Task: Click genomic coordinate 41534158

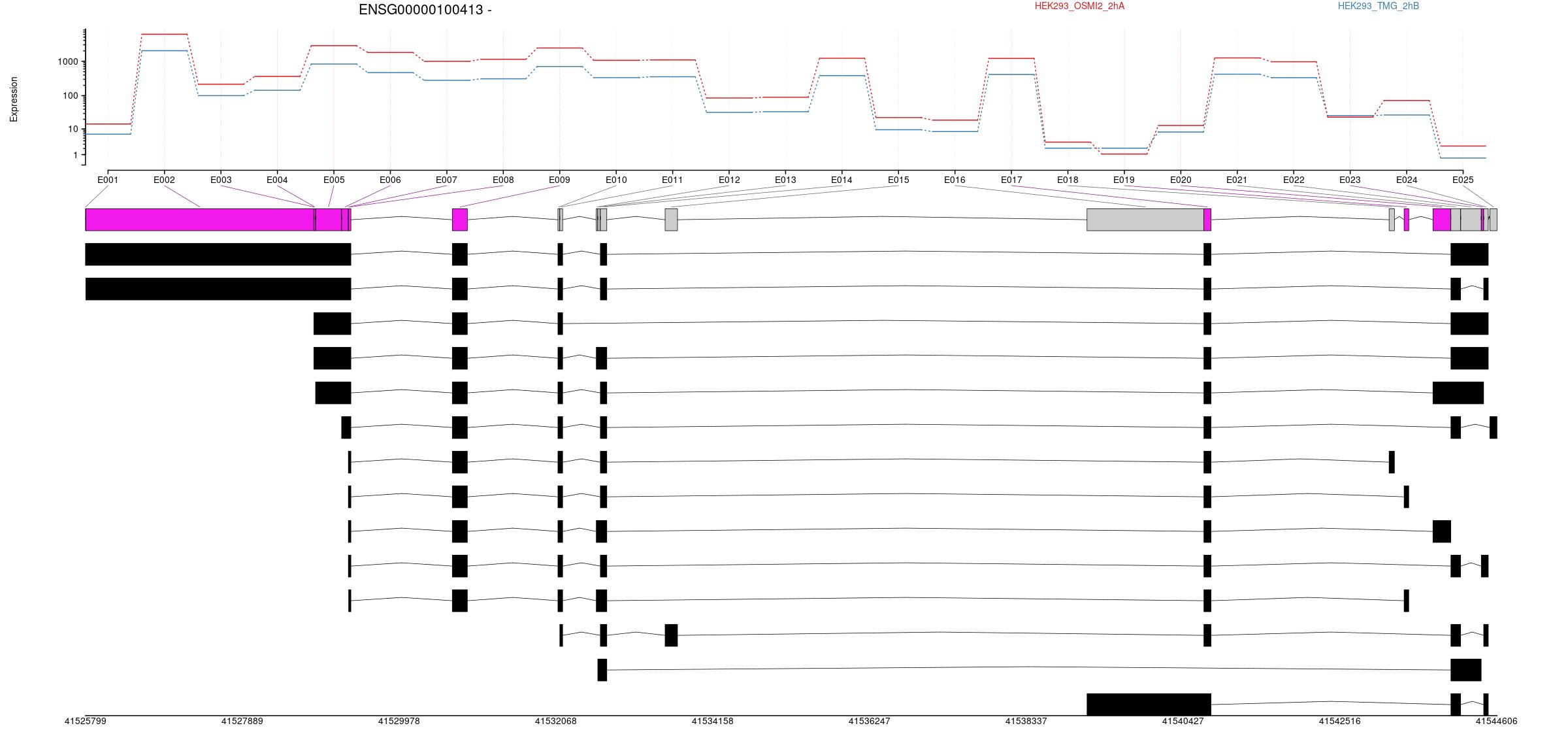Action: tap(713, 722)
